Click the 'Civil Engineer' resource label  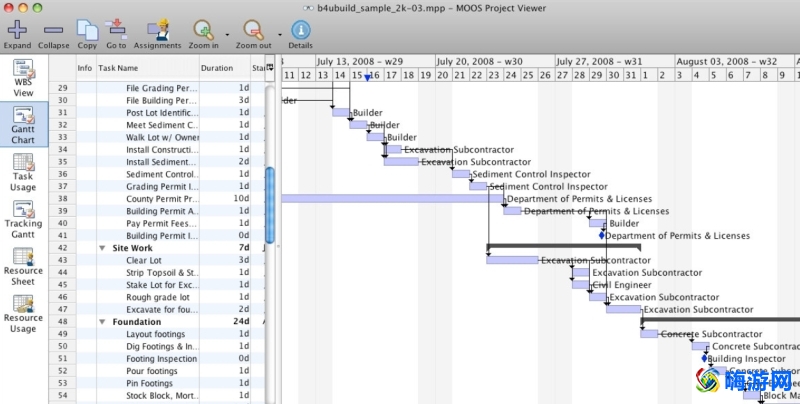pos(622,285)
